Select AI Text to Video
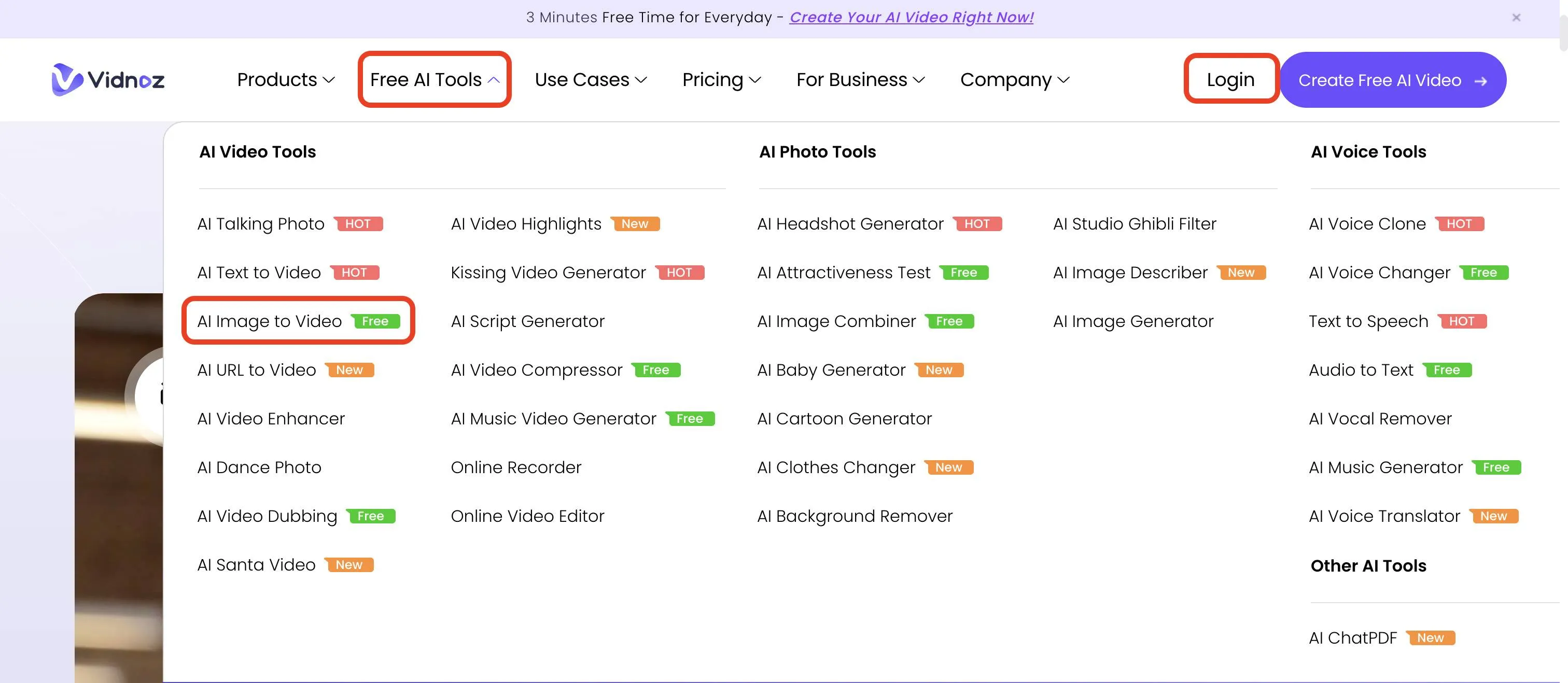1568x683 pixels. point(259,273)
